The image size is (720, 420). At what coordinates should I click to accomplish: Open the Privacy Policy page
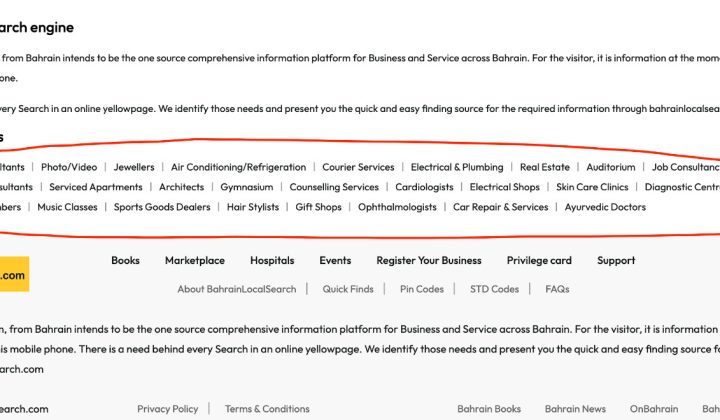pyautogui.click(x=168, y=409)
